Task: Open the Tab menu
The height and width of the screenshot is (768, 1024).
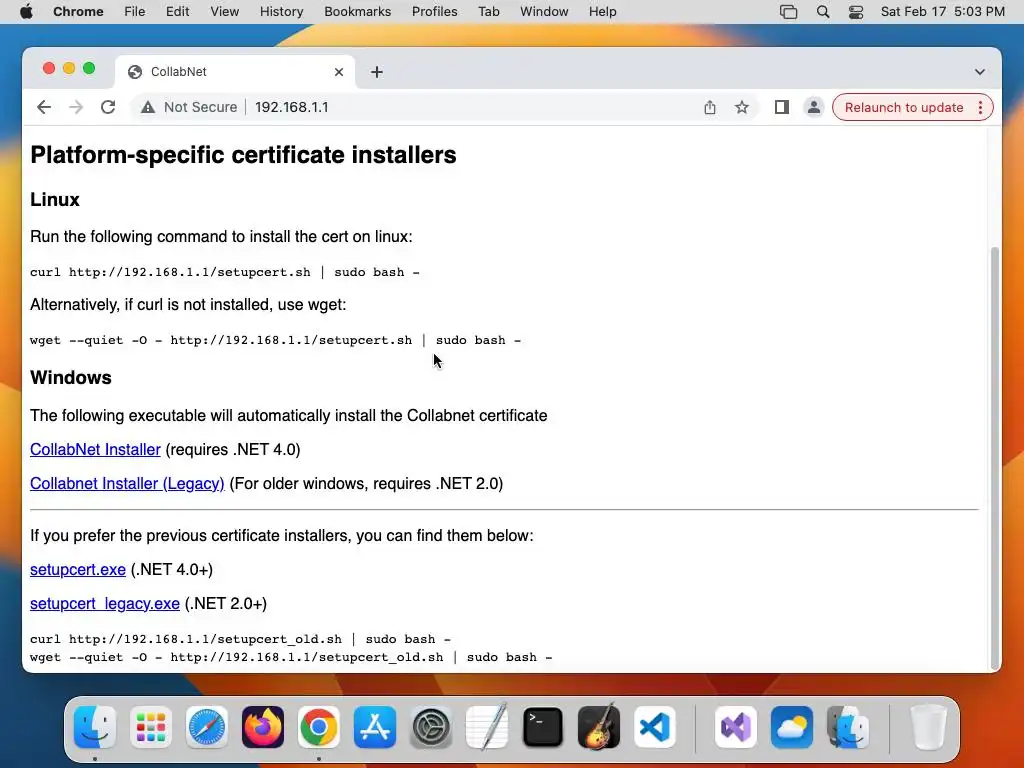Action: (488, 12)
